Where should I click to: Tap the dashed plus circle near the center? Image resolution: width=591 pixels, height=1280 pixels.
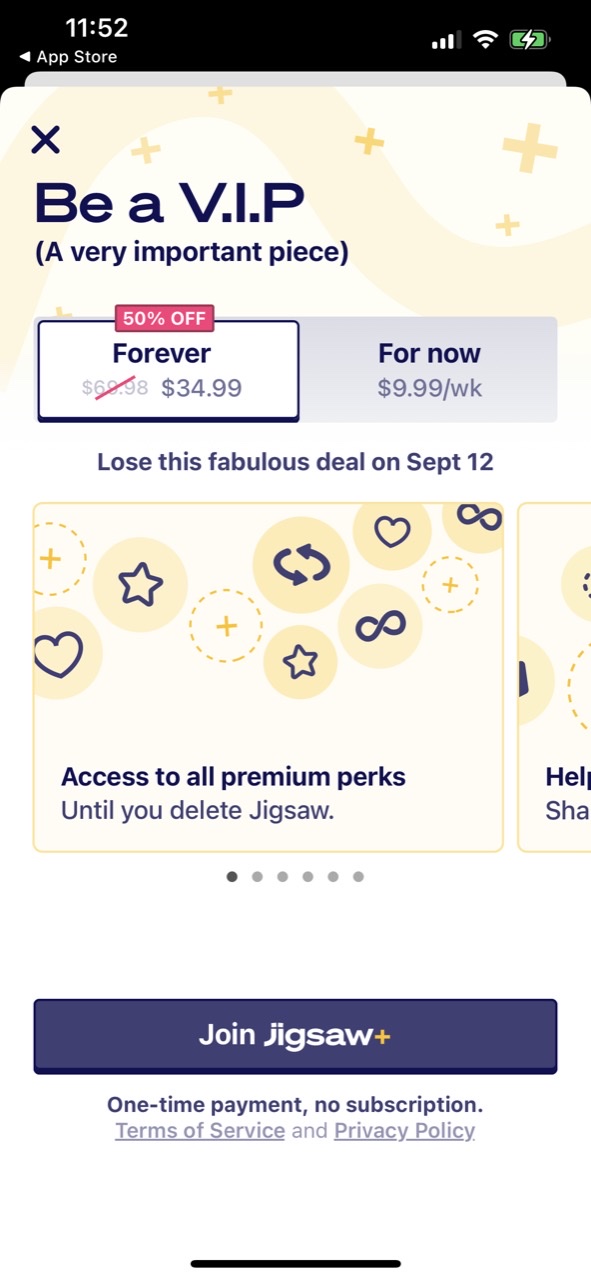point(226,626)
